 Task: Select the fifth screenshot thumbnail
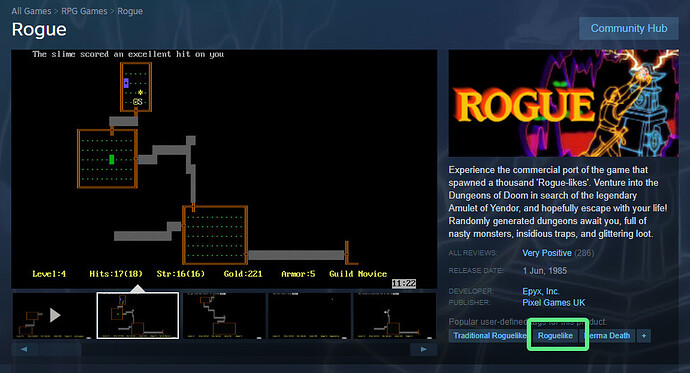coord(394,315)
